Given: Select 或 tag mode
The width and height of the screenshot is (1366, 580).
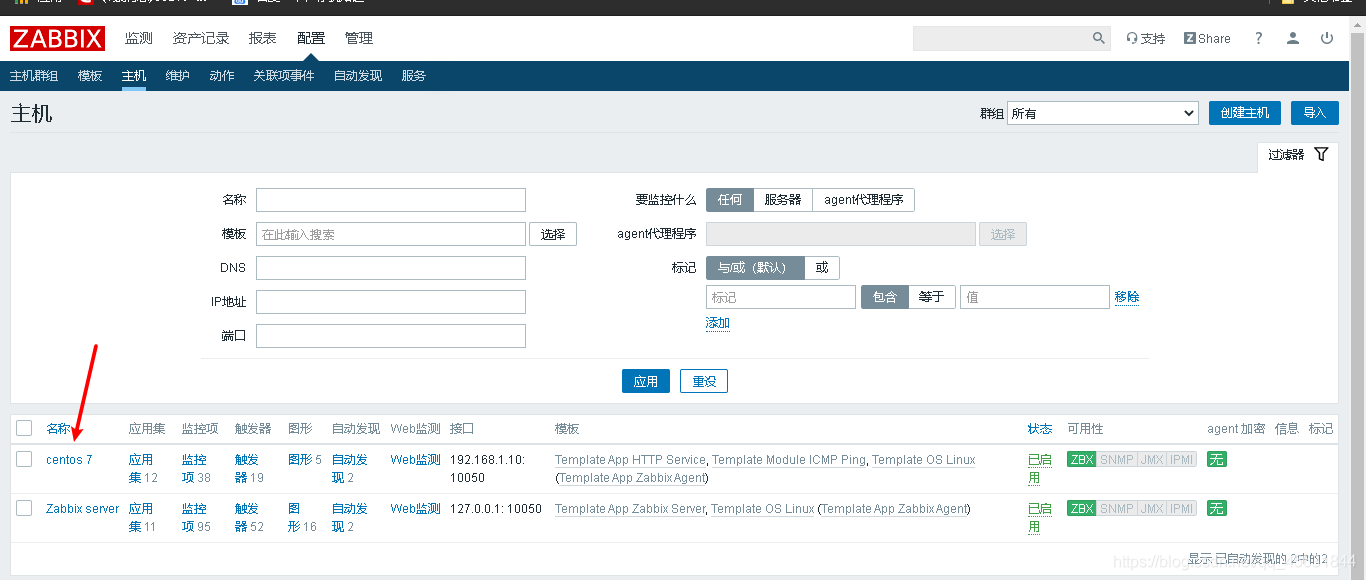Looking at the screenshot, I should 822,268.
